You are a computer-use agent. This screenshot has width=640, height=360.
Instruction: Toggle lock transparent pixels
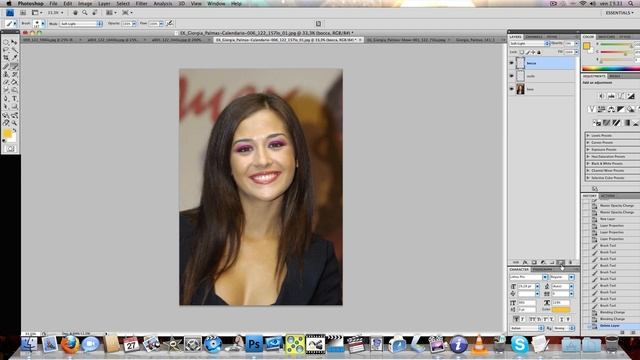[522, 52]
